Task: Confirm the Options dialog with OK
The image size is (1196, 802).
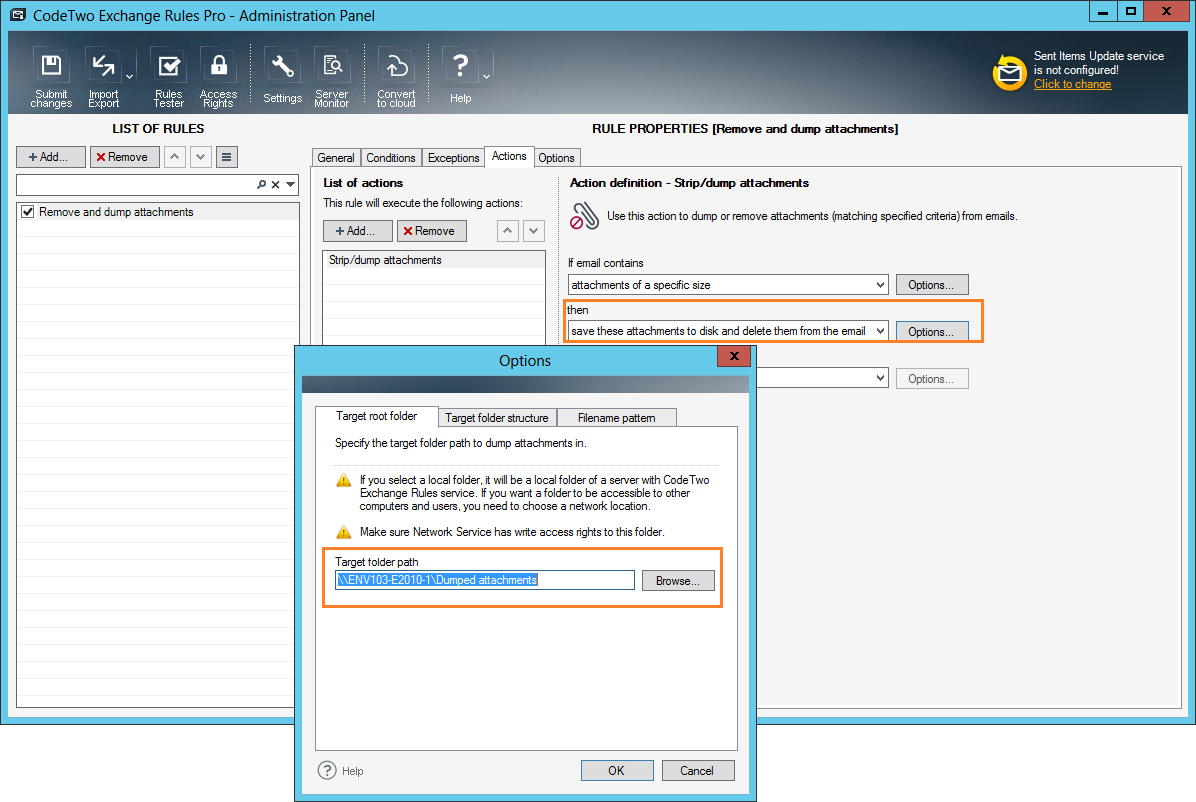Action: coord(616,771)
